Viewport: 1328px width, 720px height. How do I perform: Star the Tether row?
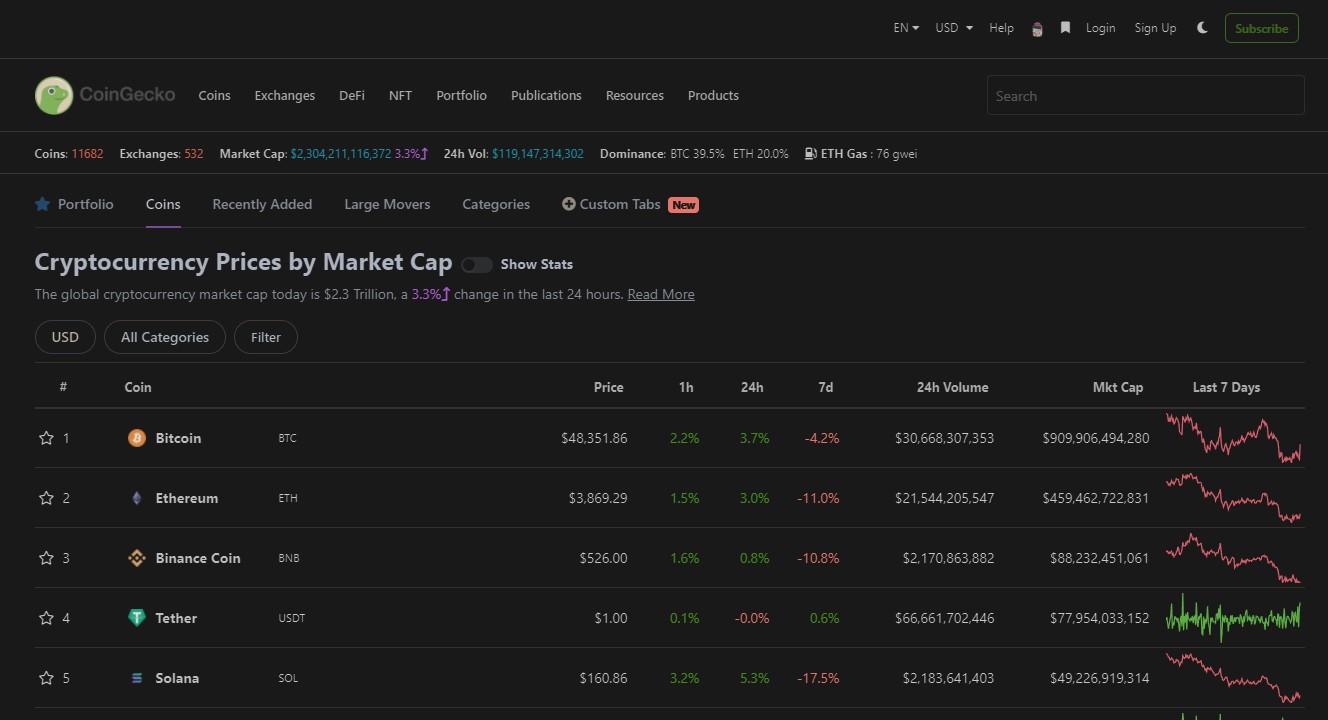coord(46,618)
